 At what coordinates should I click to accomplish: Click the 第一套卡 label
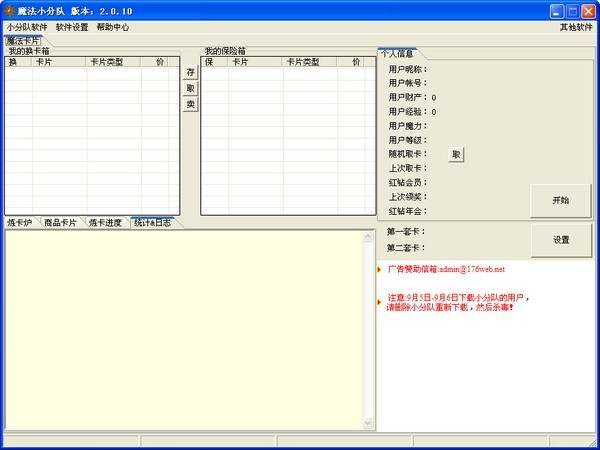[406, 232]
